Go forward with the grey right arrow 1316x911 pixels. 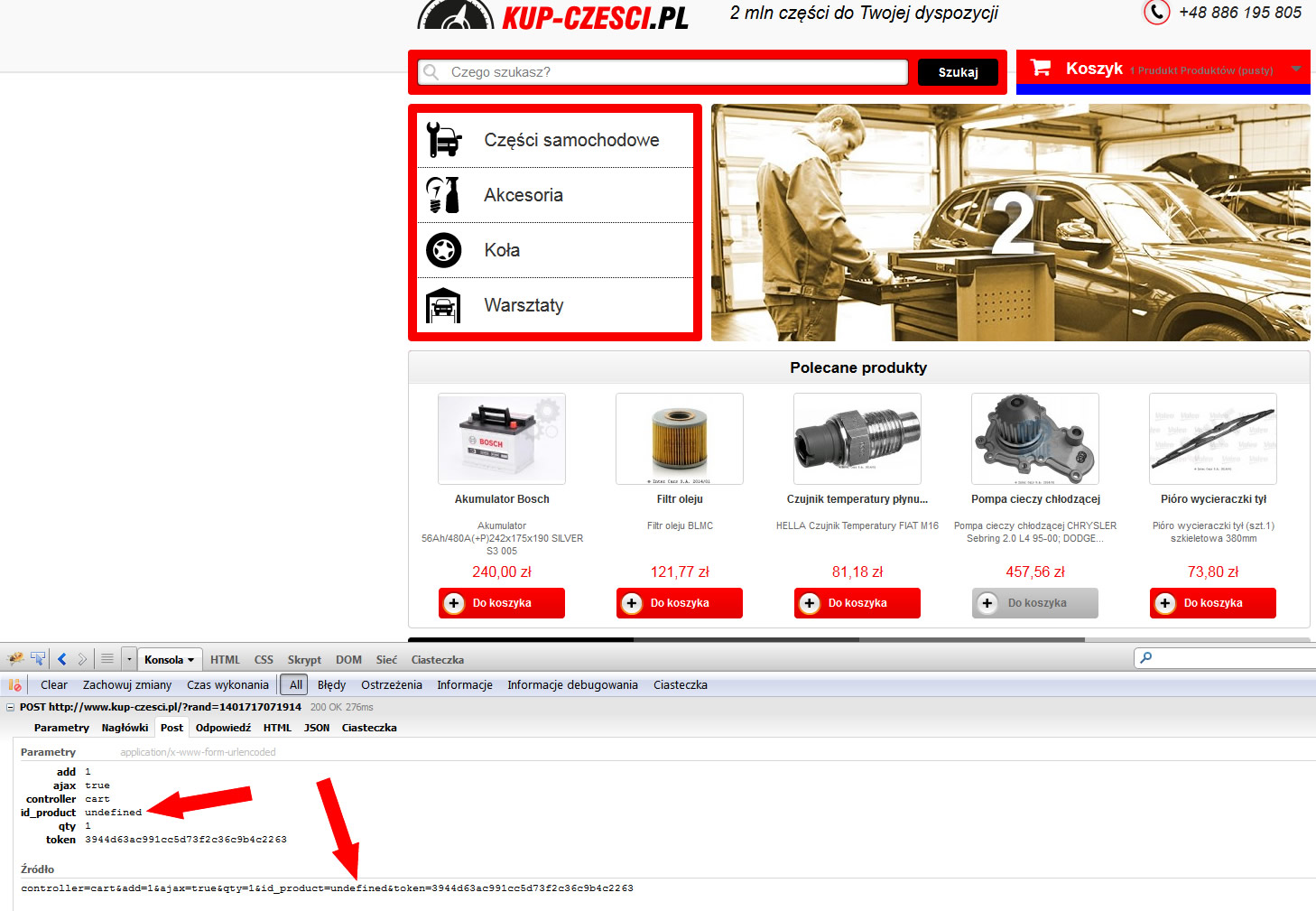pos(82,659)
